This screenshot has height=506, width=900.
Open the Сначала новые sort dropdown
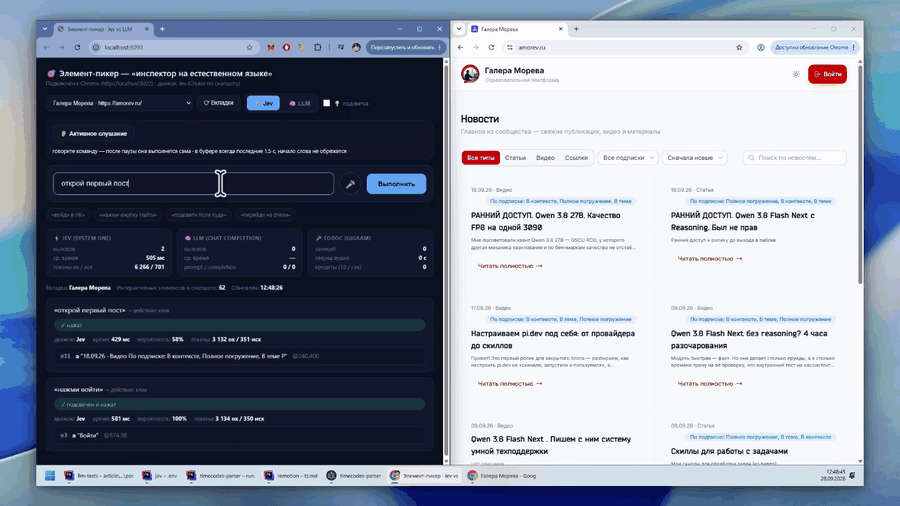pos(695,158)
